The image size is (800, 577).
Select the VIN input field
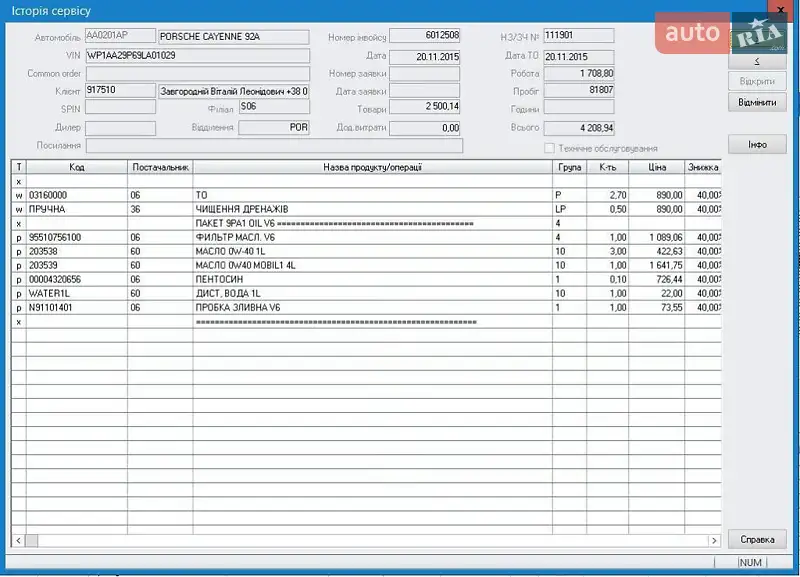pos(197,55)
